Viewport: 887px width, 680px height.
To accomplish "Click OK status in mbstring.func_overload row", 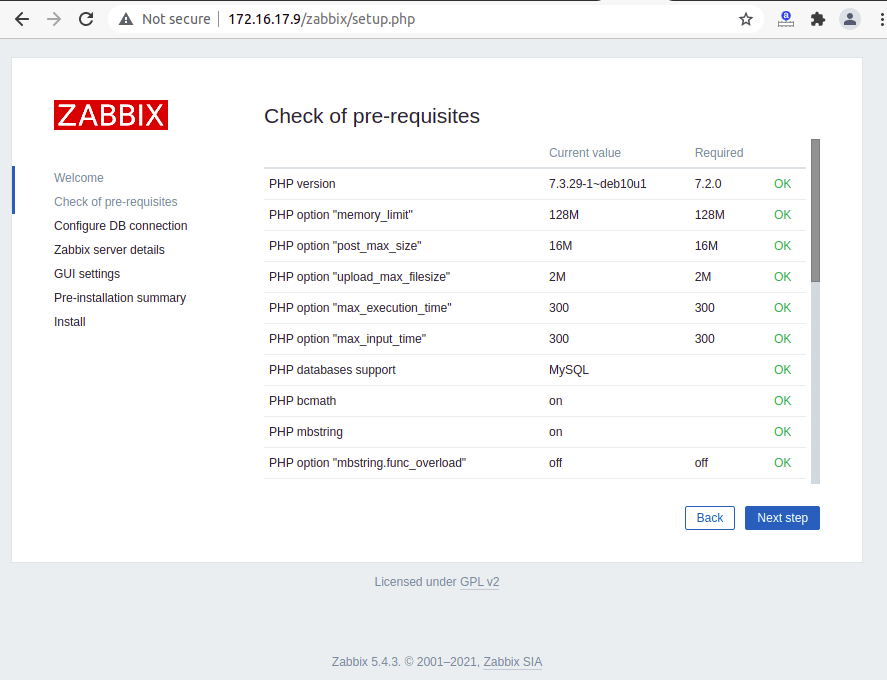I will pyautogui.click(x=782, y=463).
